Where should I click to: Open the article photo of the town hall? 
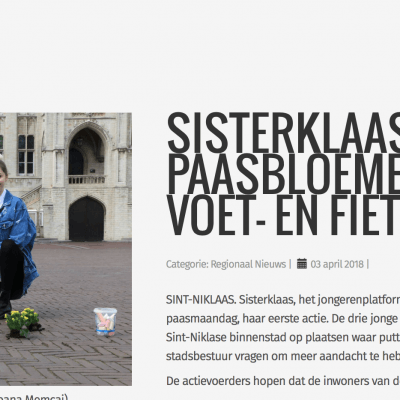point(66,249)
